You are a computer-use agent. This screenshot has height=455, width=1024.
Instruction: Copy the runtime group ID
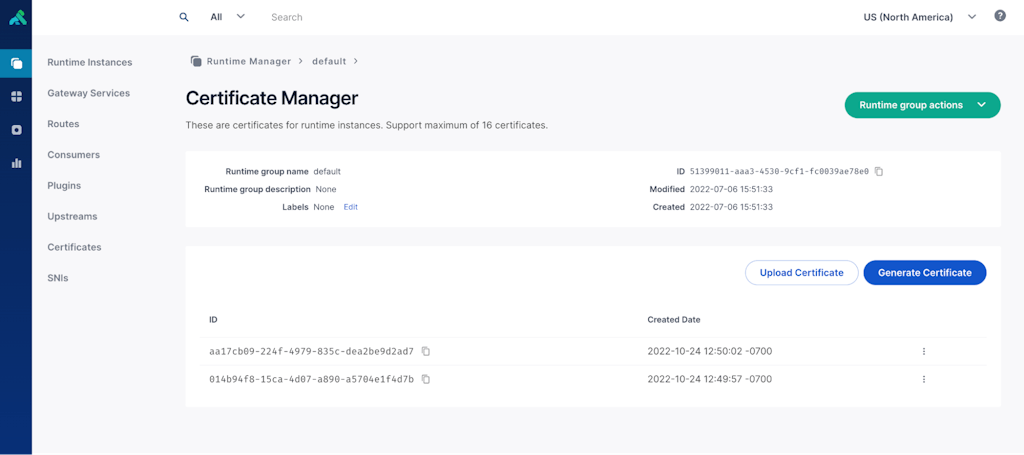[x=879, y=171]
